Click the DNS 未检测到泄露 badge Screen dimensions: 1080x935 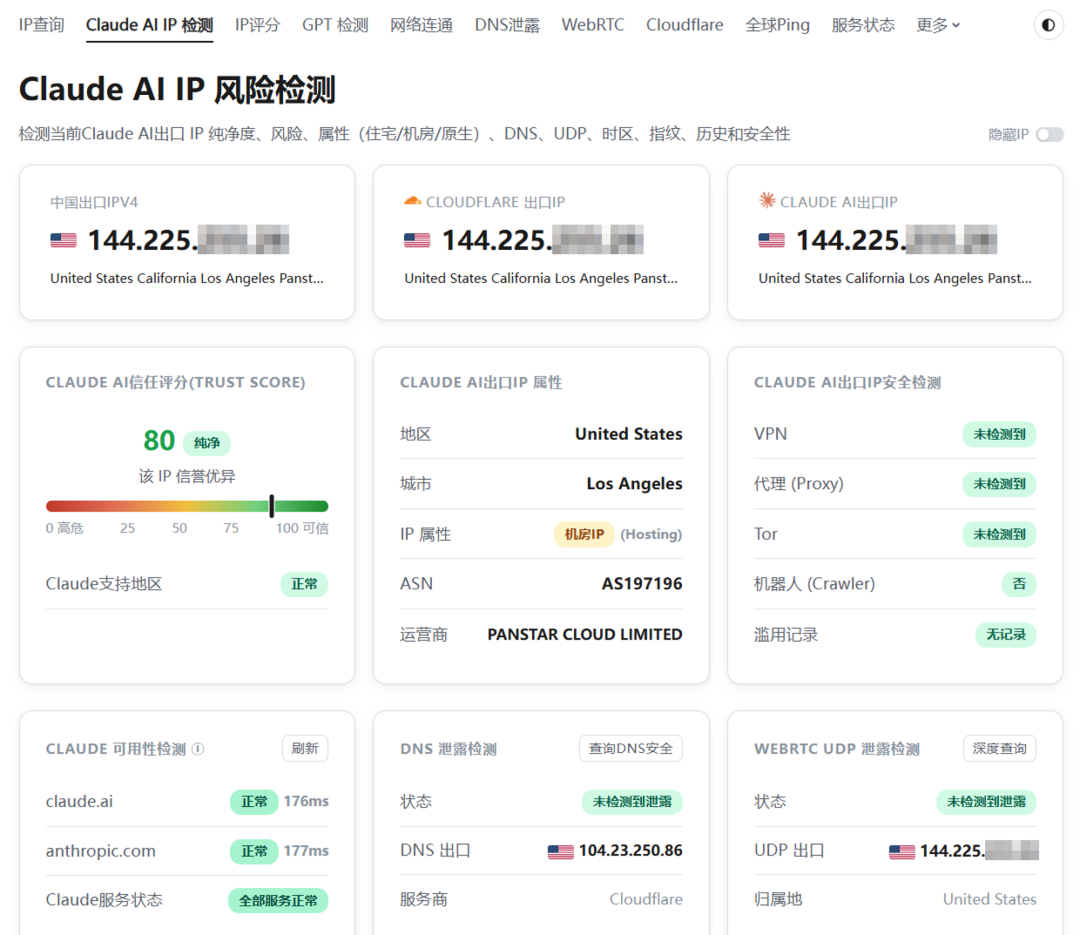pos(632,802)
